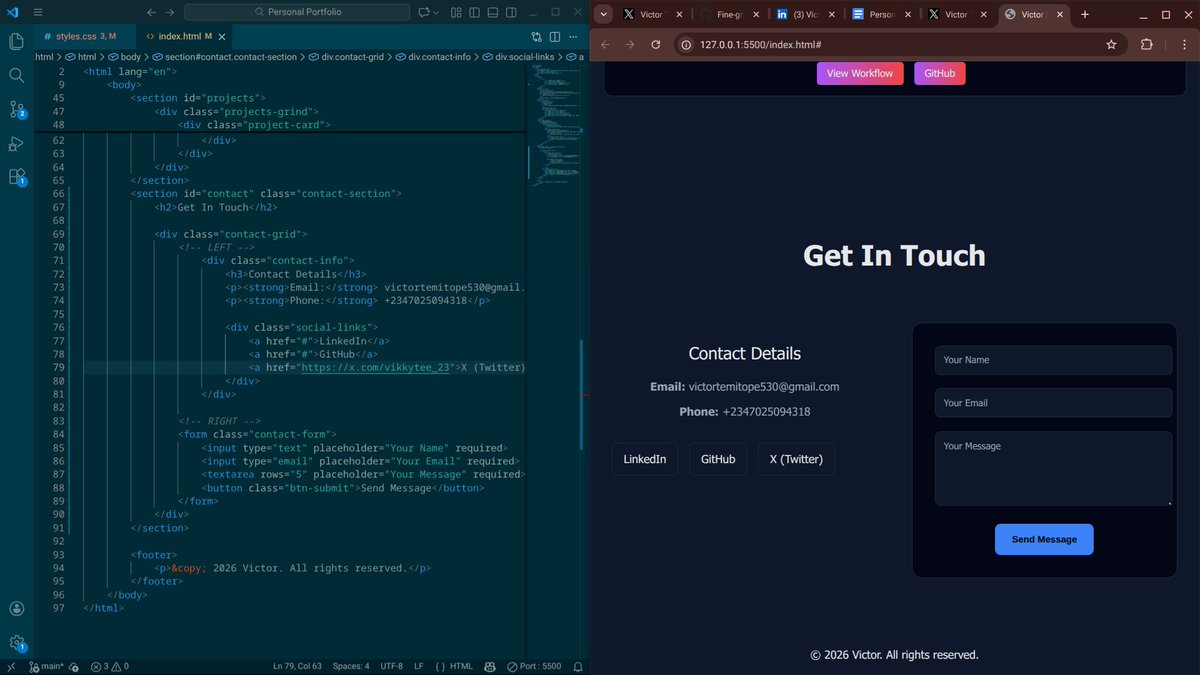Select section#contact.contact-section breadcrumb
Viewport: 1200px width, 675px height.
pos(224,57)
